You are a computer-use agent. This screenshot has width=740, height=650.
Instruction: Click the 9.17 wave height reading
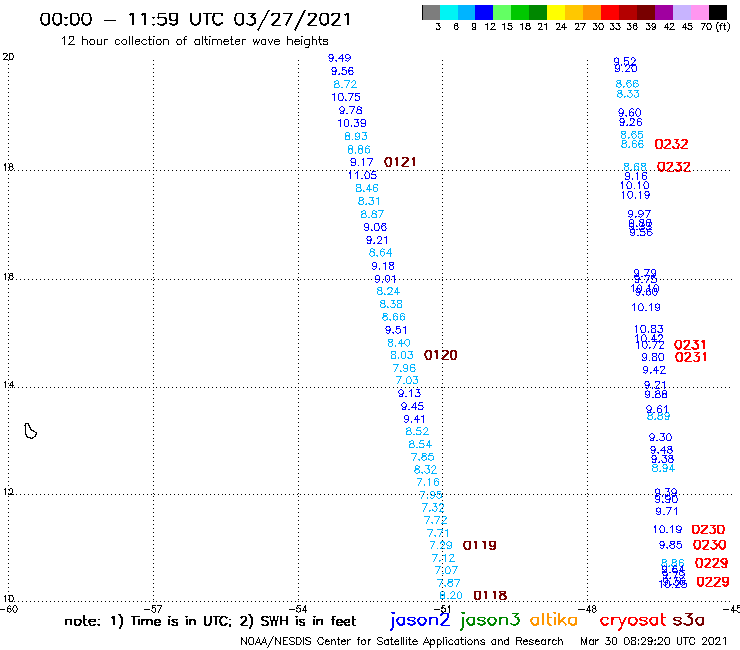[x=361, y=162]
